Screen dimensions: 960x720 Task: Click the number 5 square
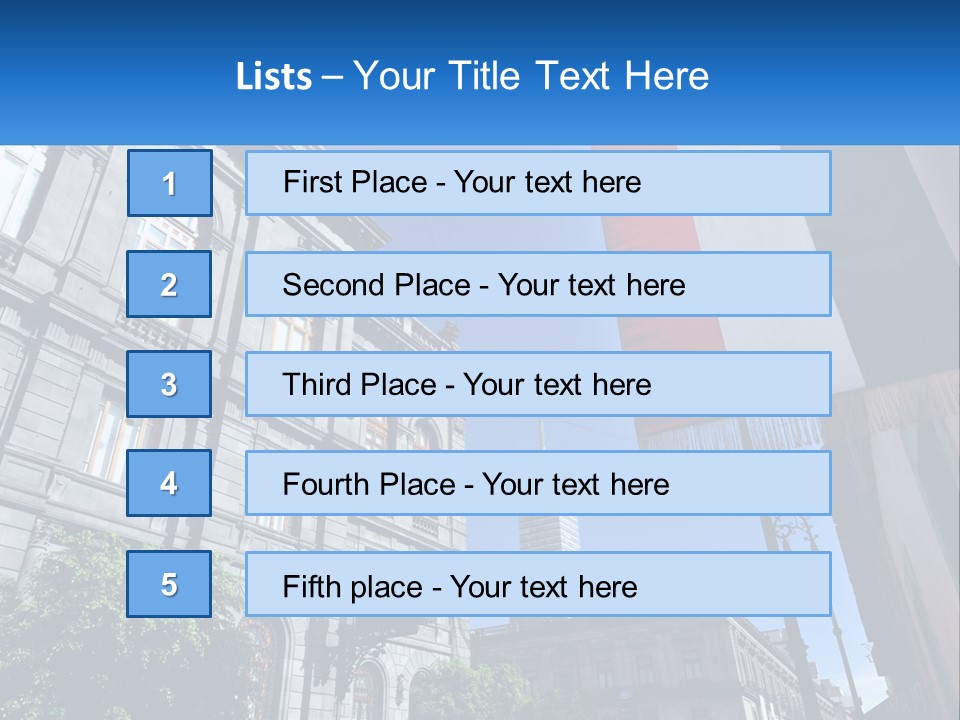pos(169,584)
